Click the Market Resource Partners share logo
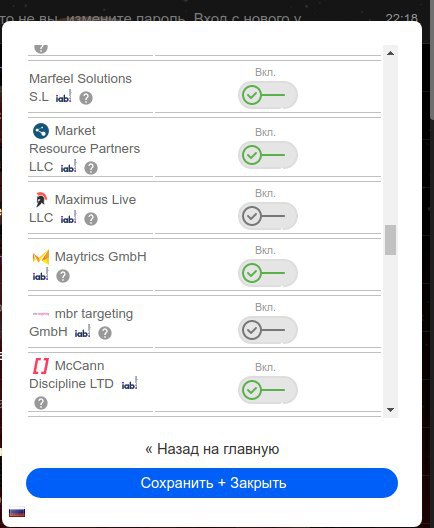 click(x=41, y=131)
